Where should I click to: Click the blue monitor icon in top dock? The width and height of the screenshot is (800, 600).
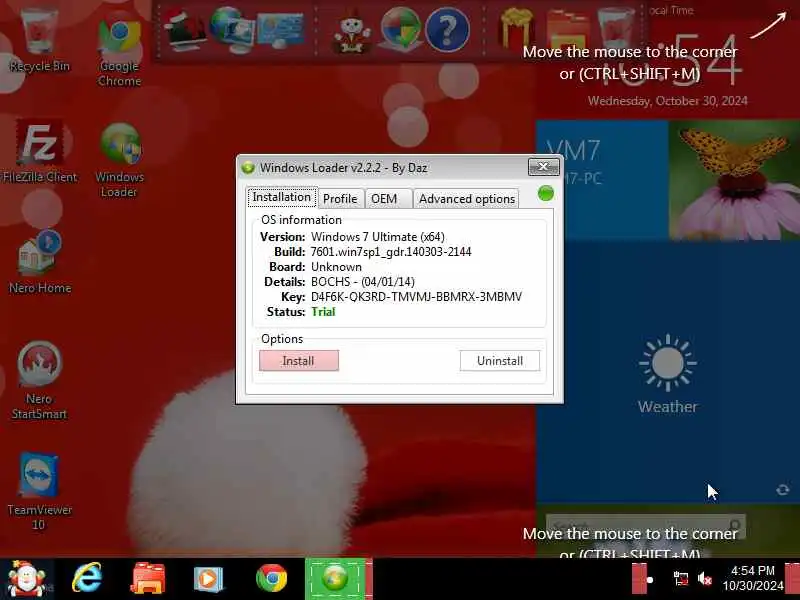pyautogui.click(x=281, y=32)
